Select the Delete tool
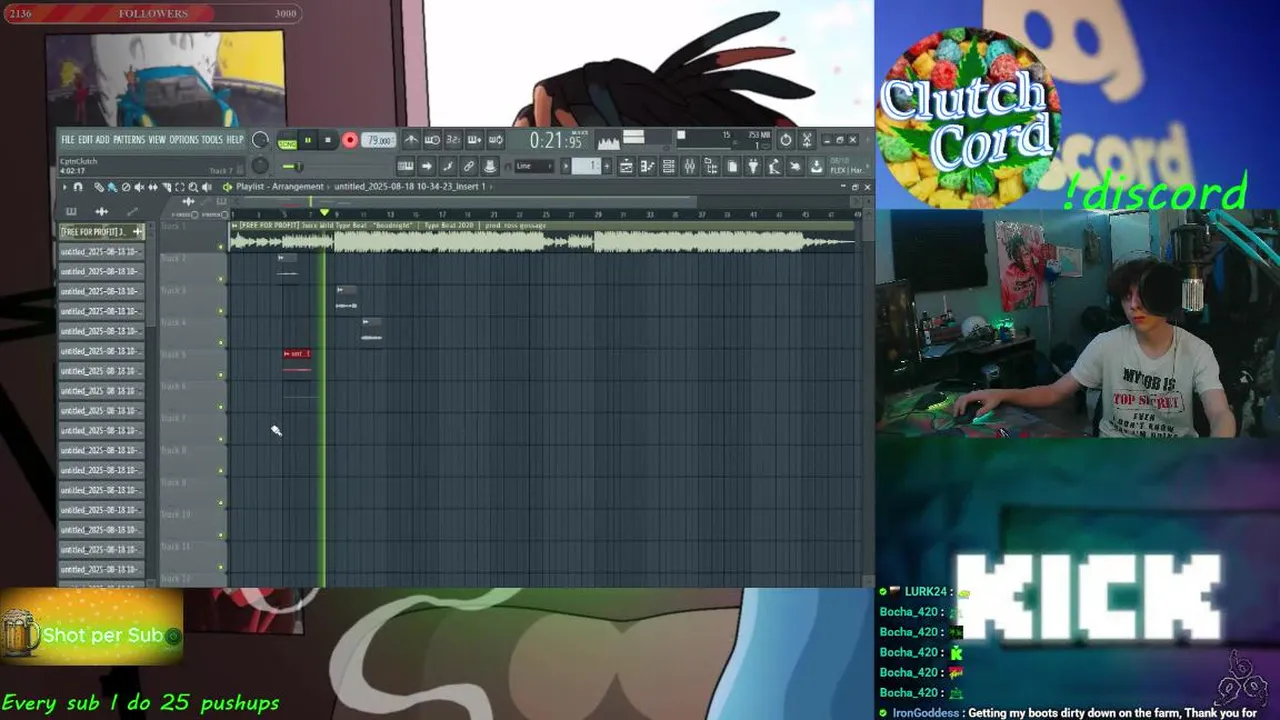Viewport: 1280px width, 720px height. point(126,187)
